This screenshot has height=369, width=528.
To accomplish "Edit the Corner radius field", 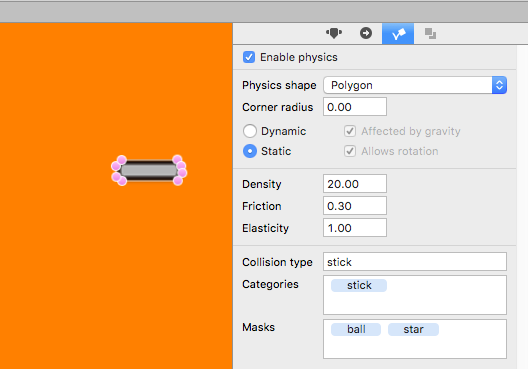I will coord(355,107).
